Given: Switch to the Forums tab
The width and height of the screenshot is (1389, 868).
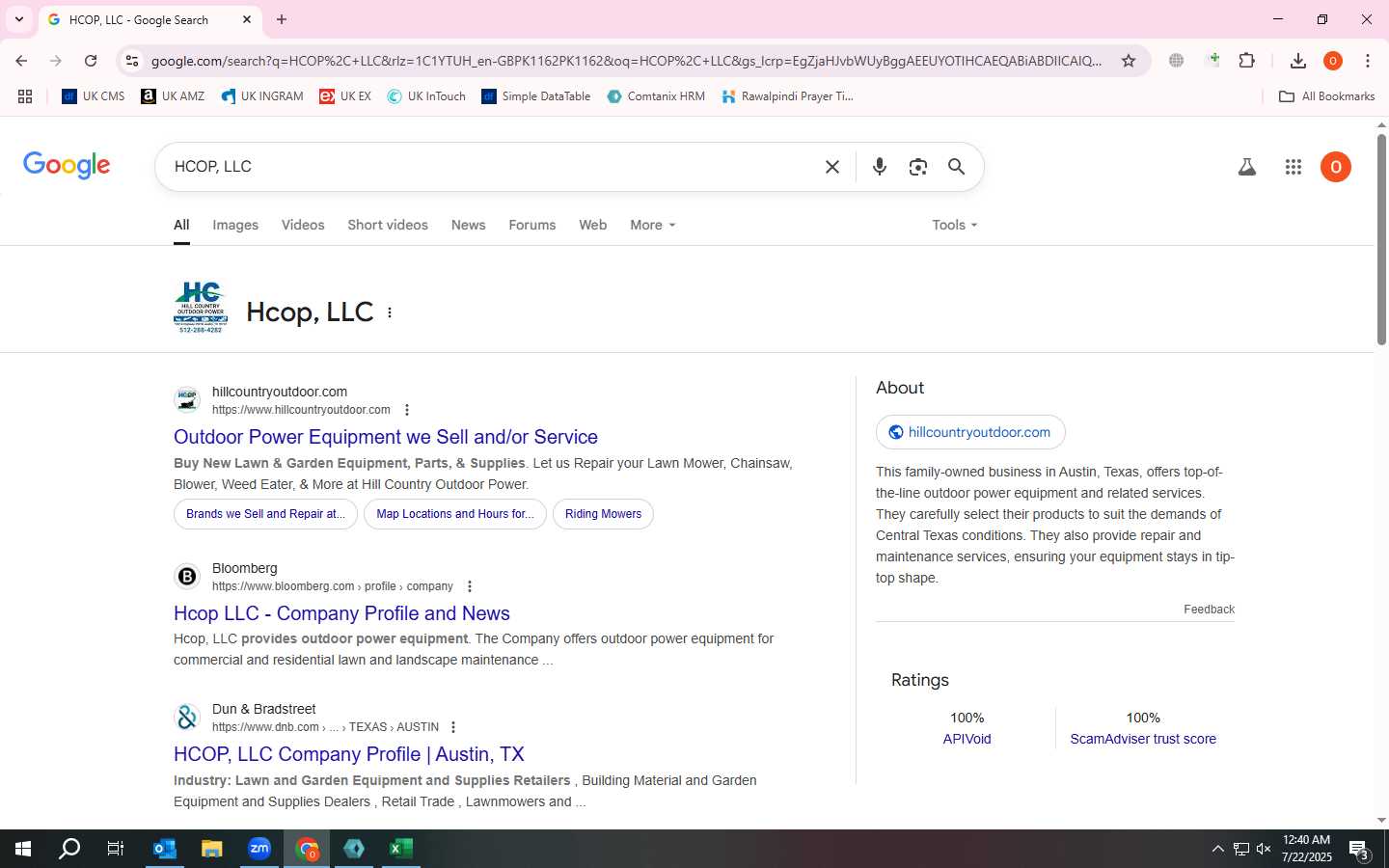Looking at the screenshot, I should point(532,225).
